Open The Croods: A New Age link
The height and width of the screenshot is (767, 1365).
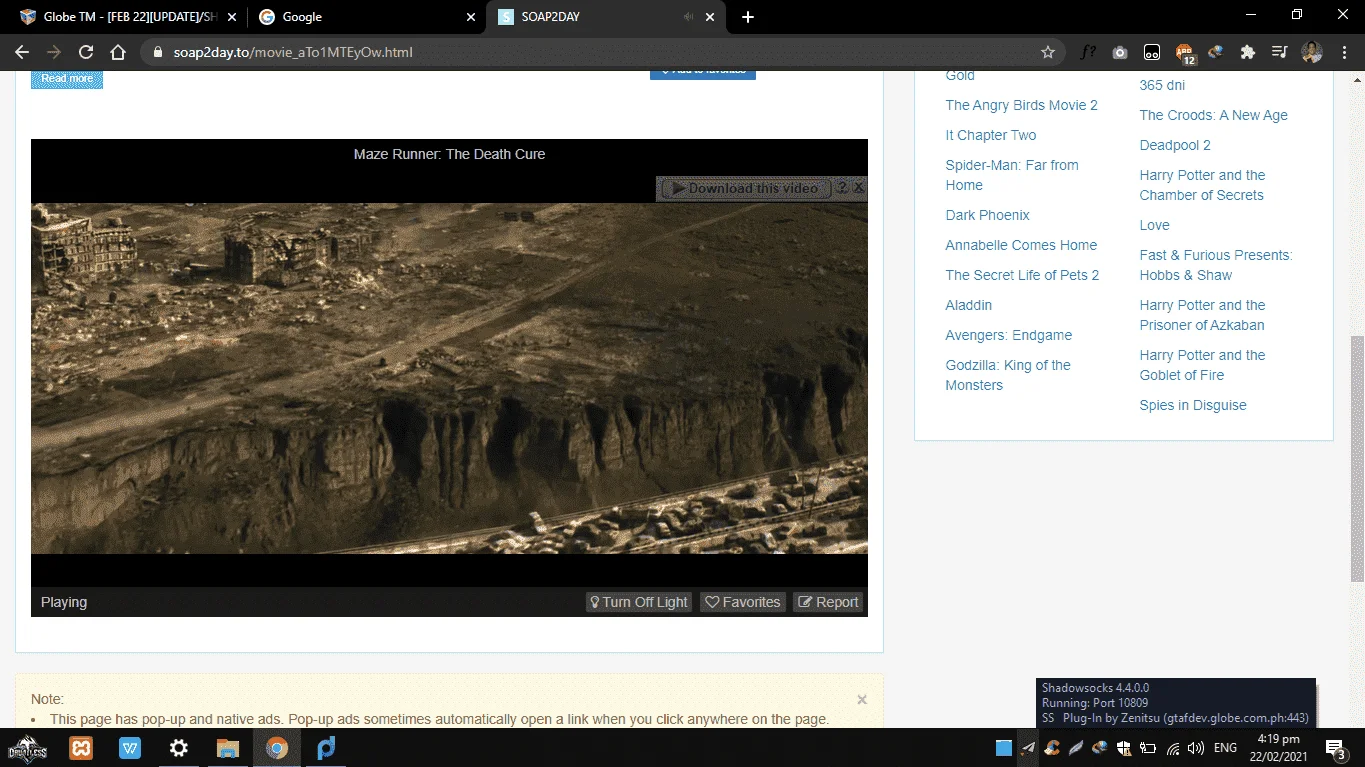point(1213,115)
